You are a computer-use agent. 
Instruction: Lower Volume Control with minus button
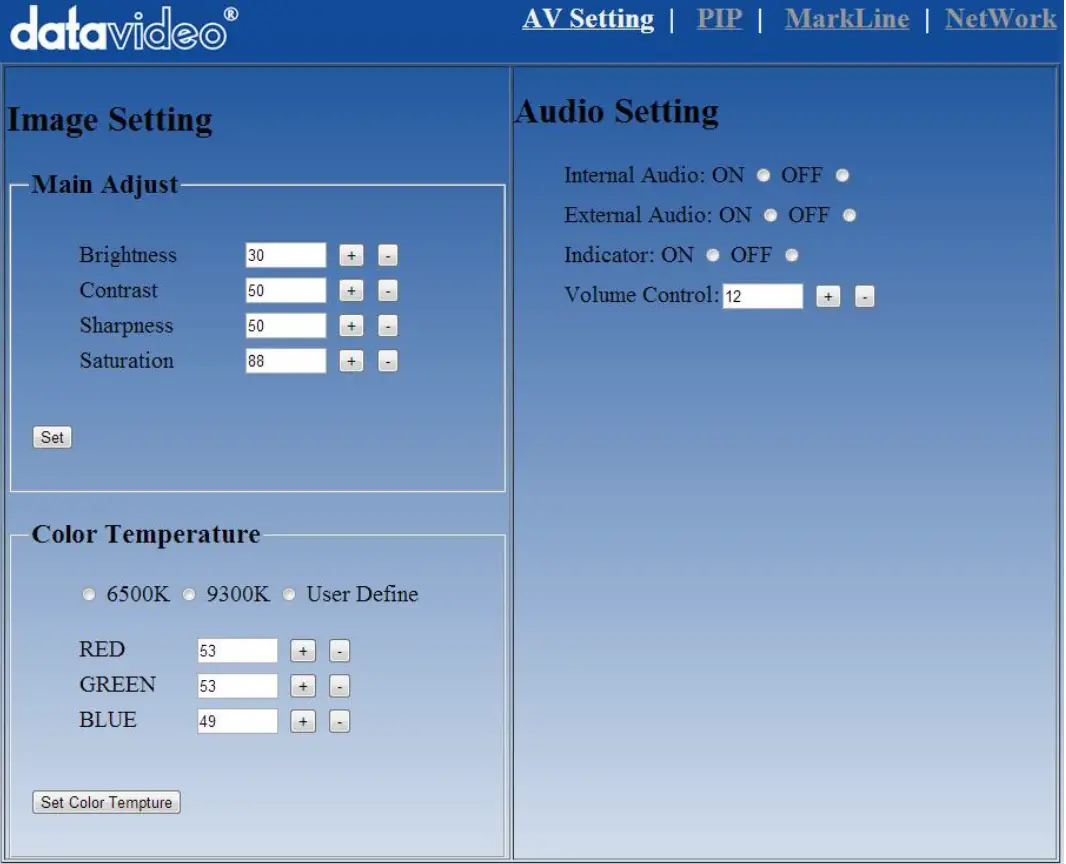point(864,297)
